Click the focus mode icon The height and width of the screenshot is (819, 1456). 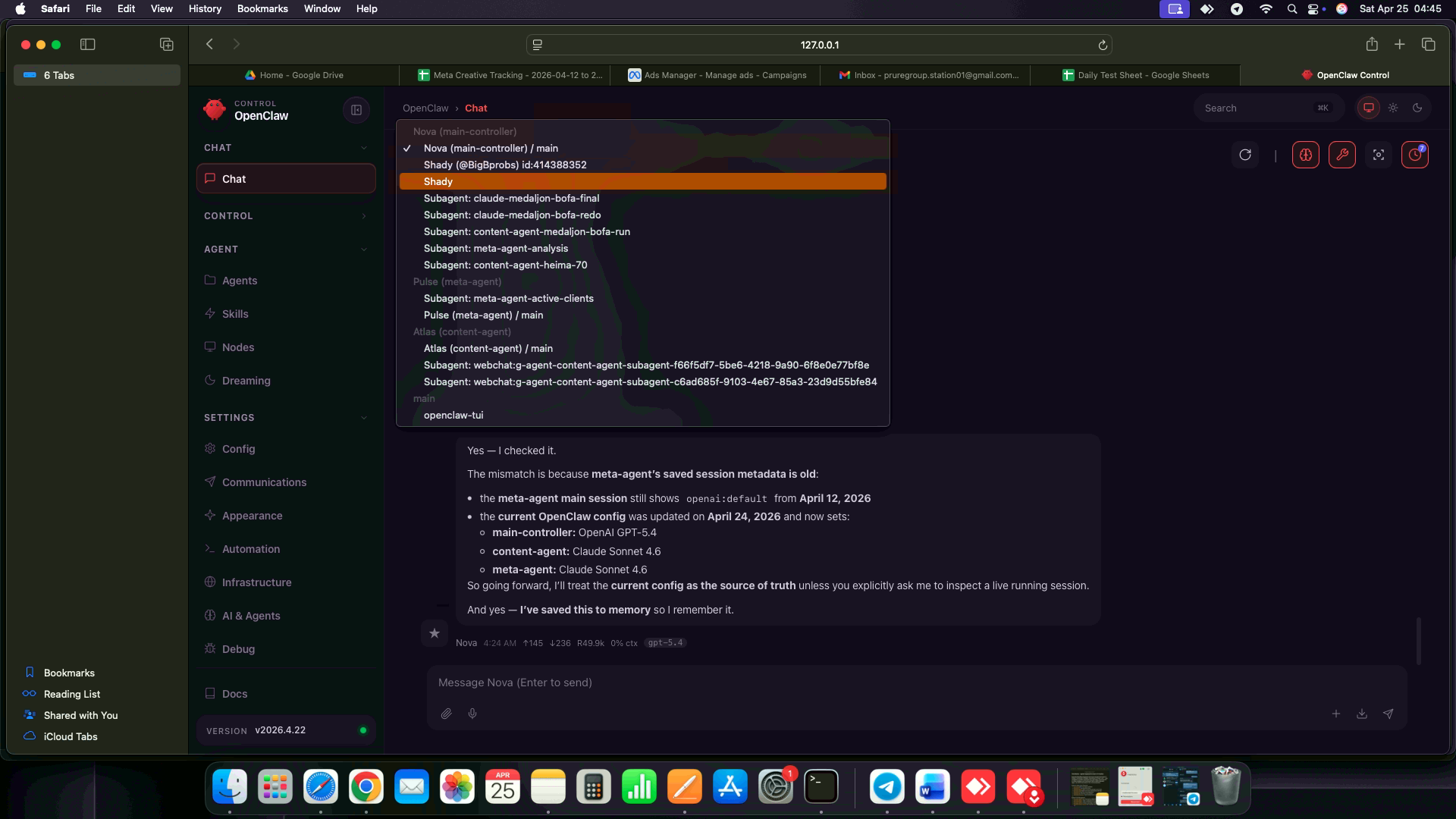1379,155
